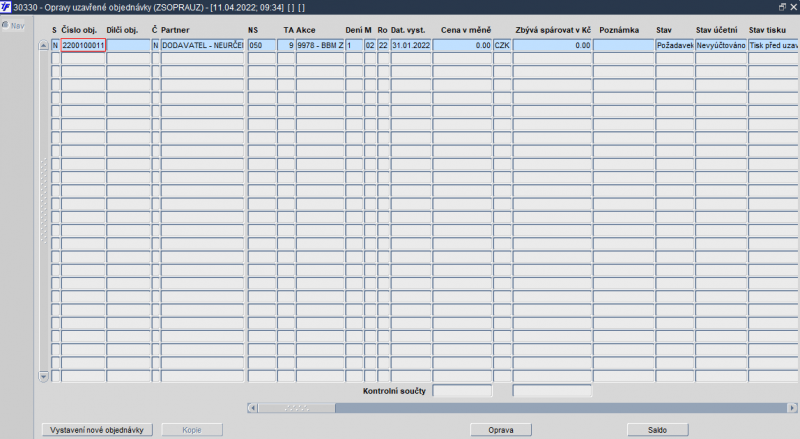This screenshot has width=800, height=439.
Task: Click the Č column cell N in first row
Action: pos(156,45)
